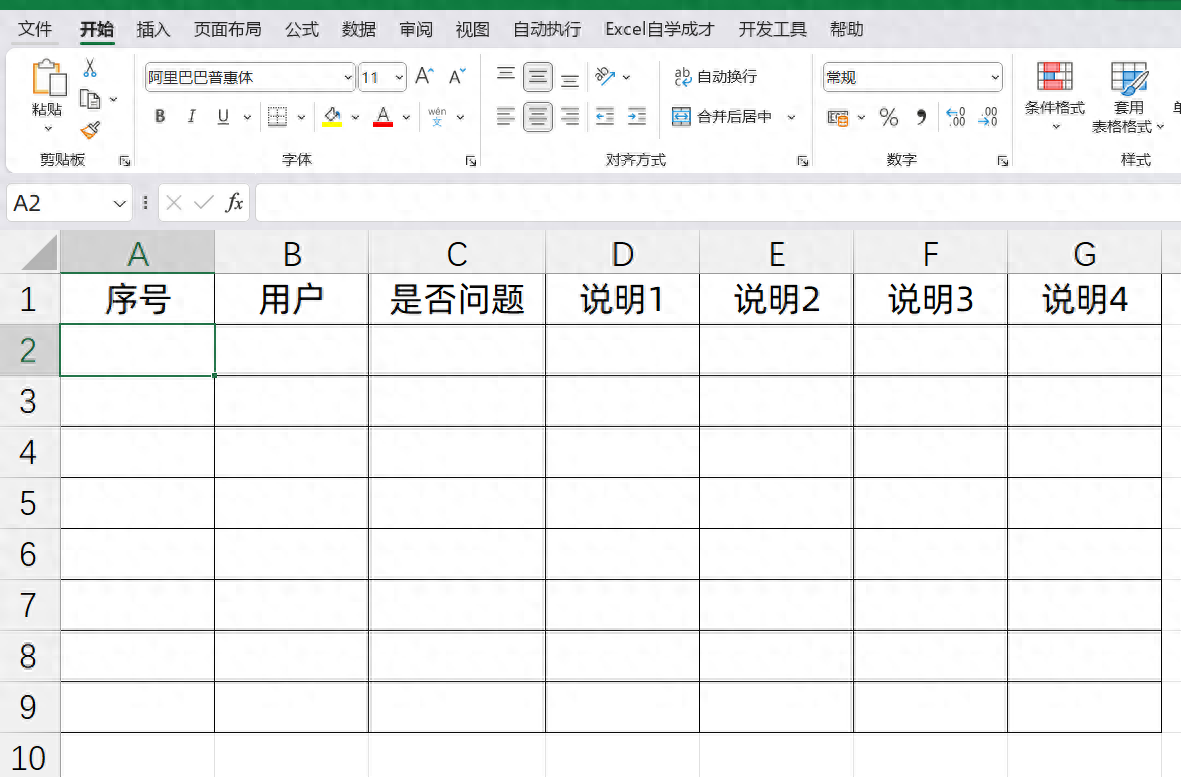Open merge and center dropdown arrow
1181x777 pixels.
pyautogui.click(x=792, y=117)
